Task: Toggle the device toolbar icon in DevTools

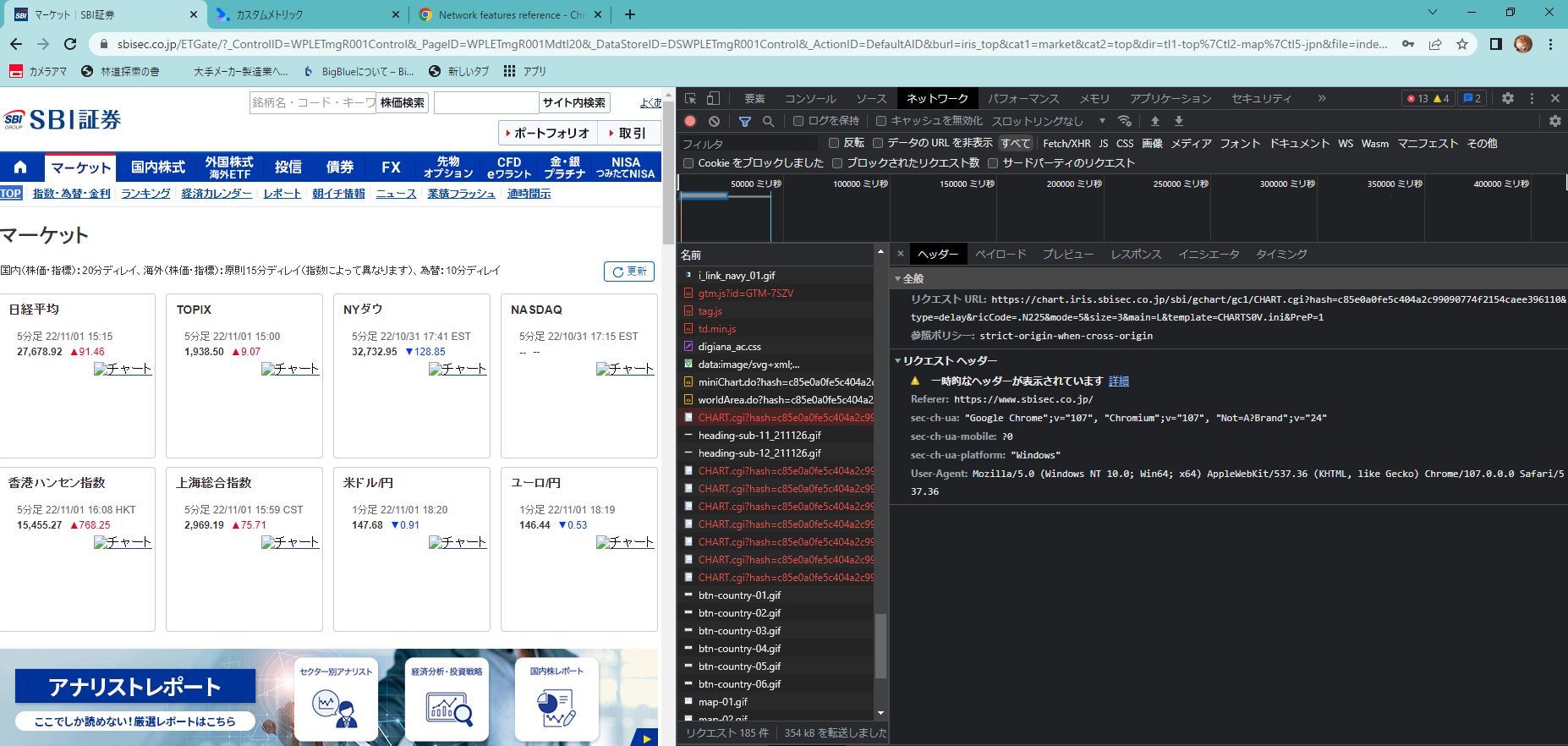Action: point(713,98)
